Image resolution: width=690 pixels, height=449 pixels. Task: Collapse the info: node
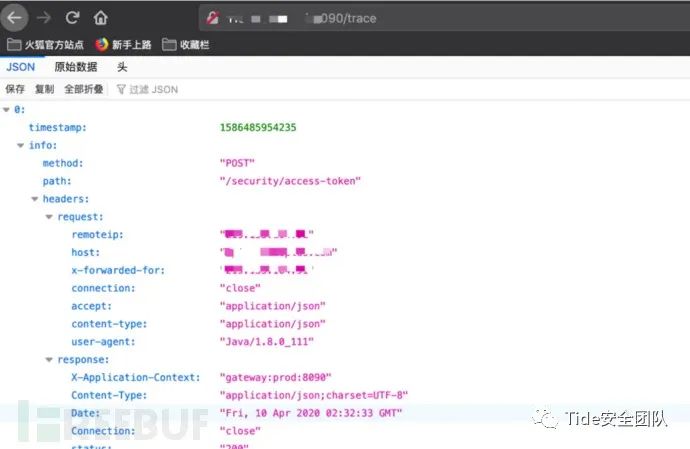click(20, 145)
